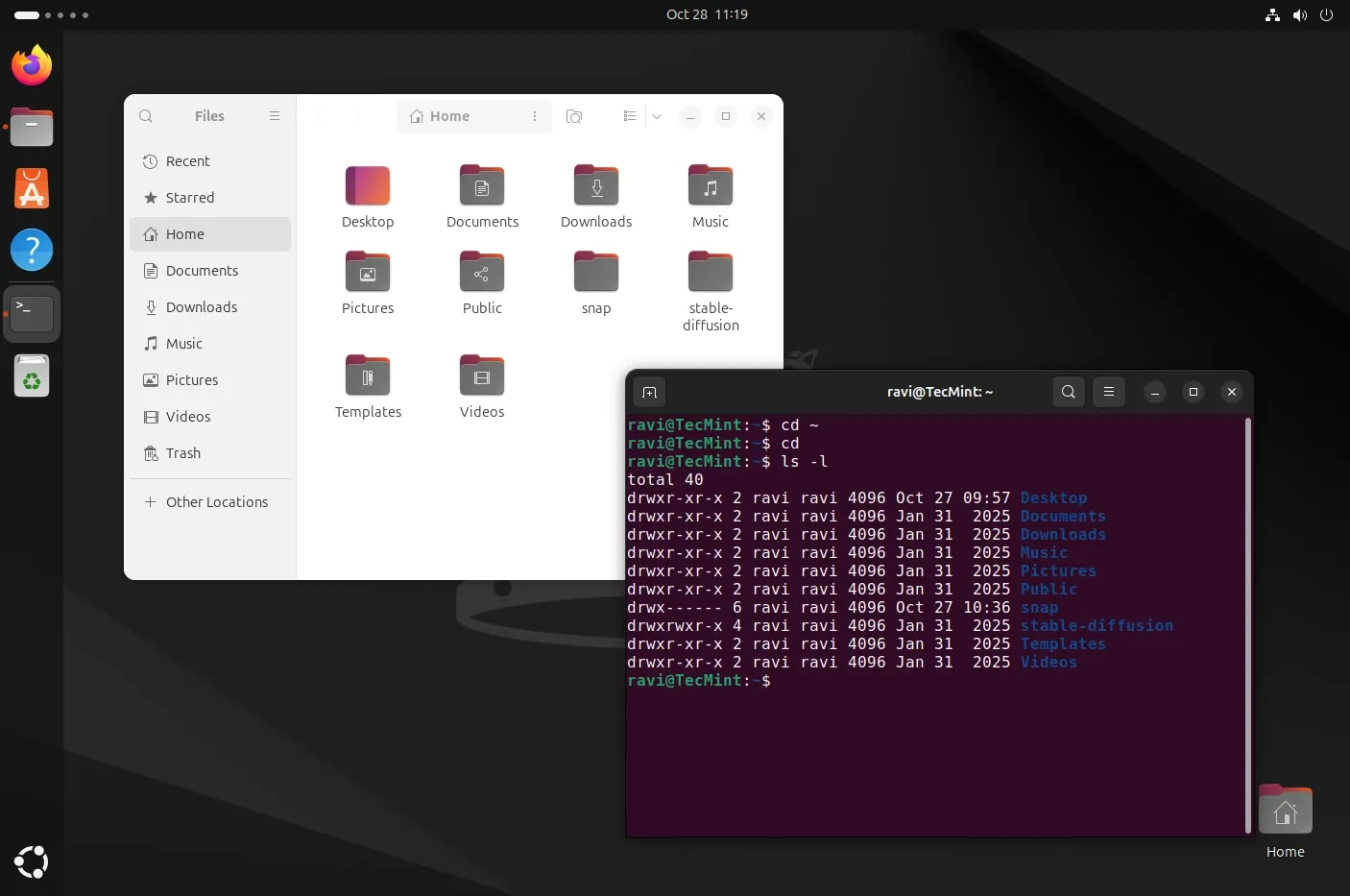
Task: Open the Templates folder
Action: click(x=368, y=376)
